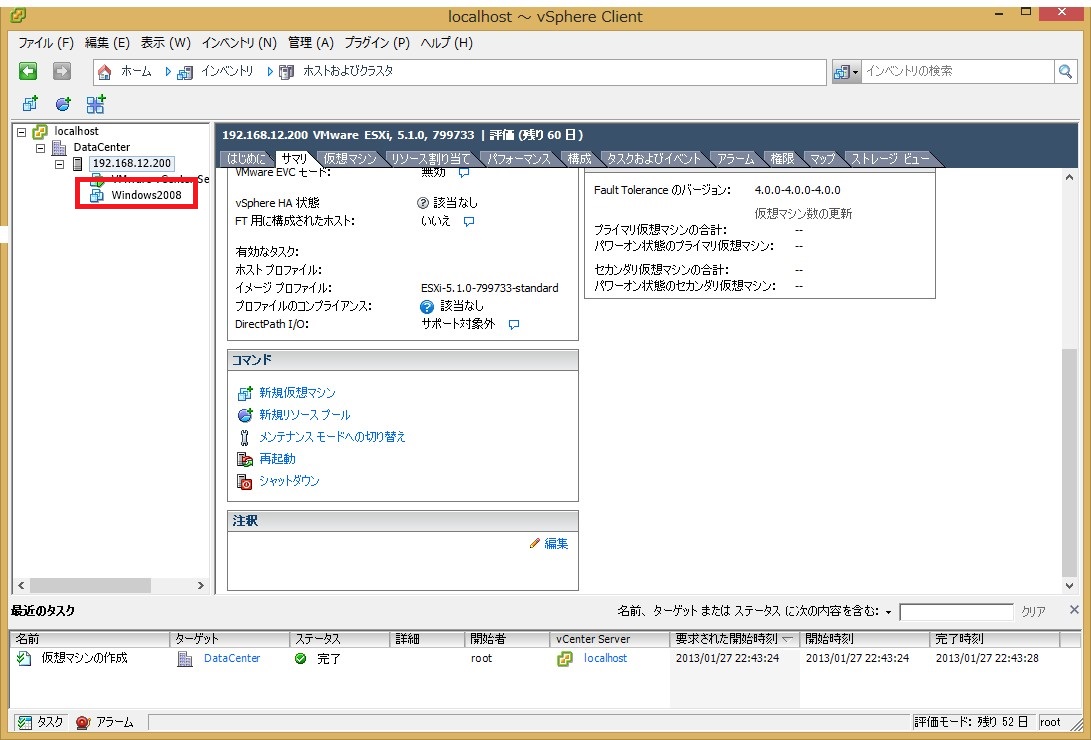
Task: Click the 仮想マシンの作成 task icon
Action: [x=24, y=658]
